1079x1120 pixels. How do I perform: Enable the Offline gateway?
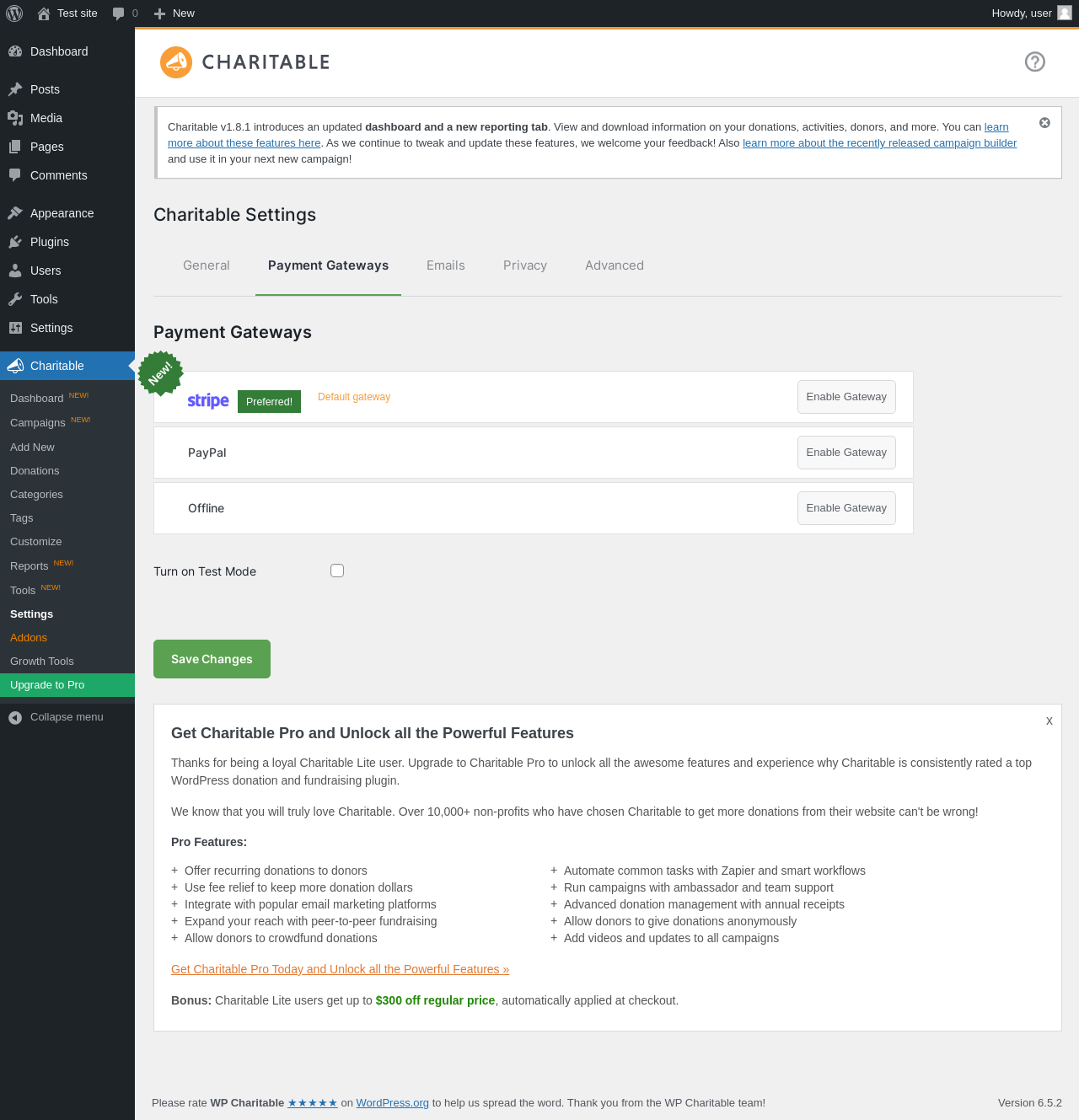pyautogui.click(x=846, y=508)
